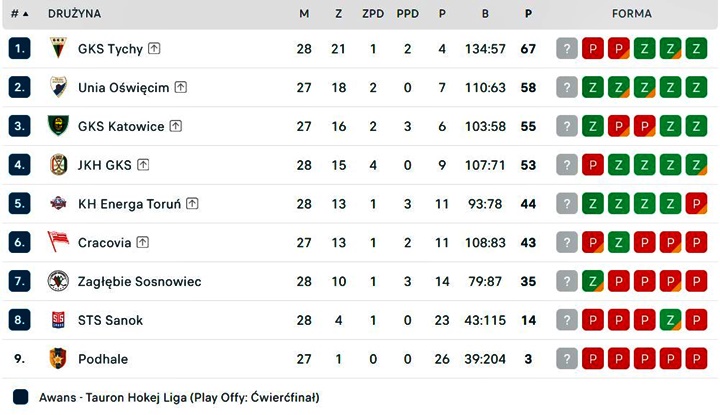The height and width of the screenshot is (415, 720).
Task: Click GKS Tychy upcoming match question mark
Action: click(567, 49)
